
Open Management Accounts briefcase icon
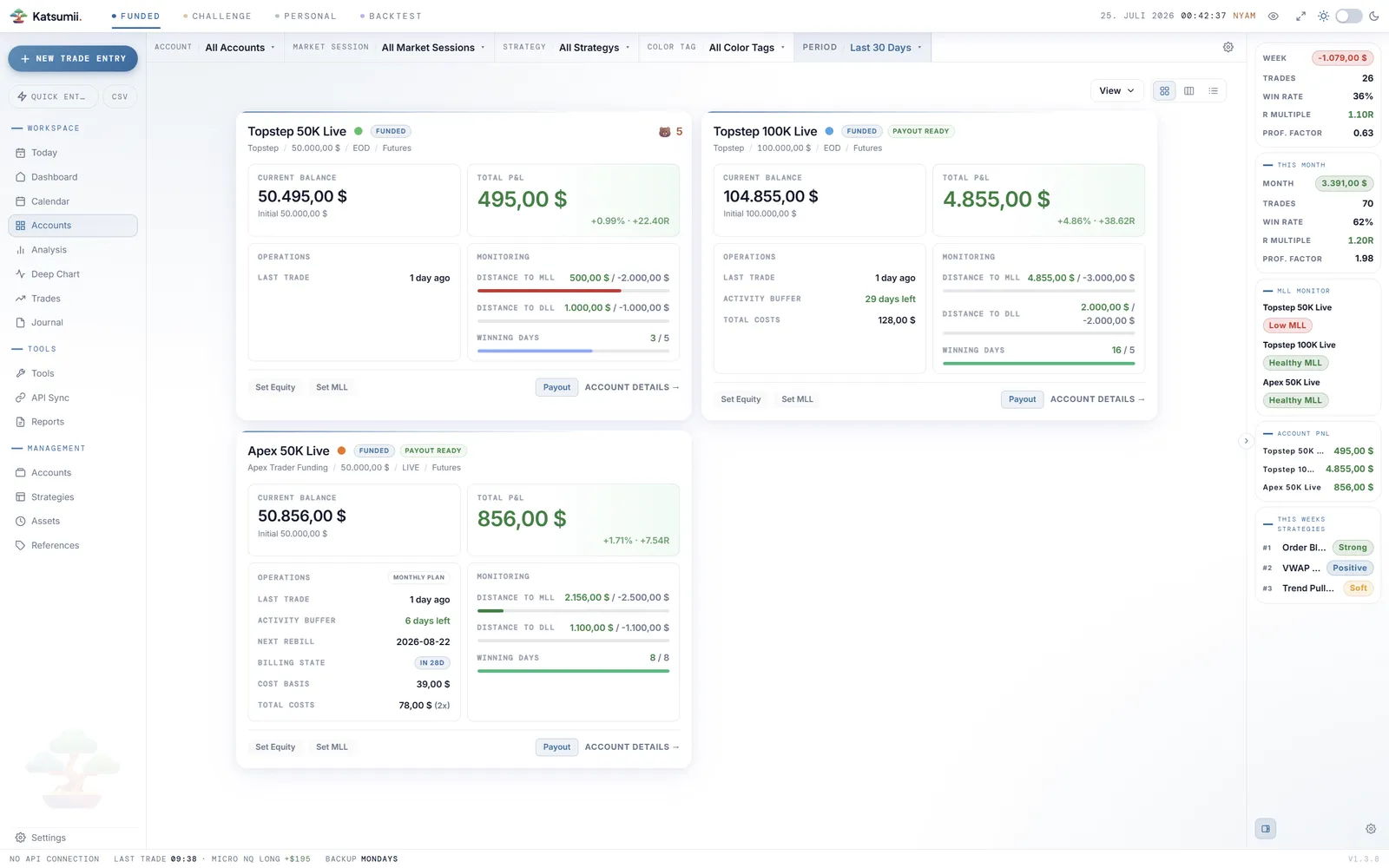pyautogui.click(x=20, y=473)
